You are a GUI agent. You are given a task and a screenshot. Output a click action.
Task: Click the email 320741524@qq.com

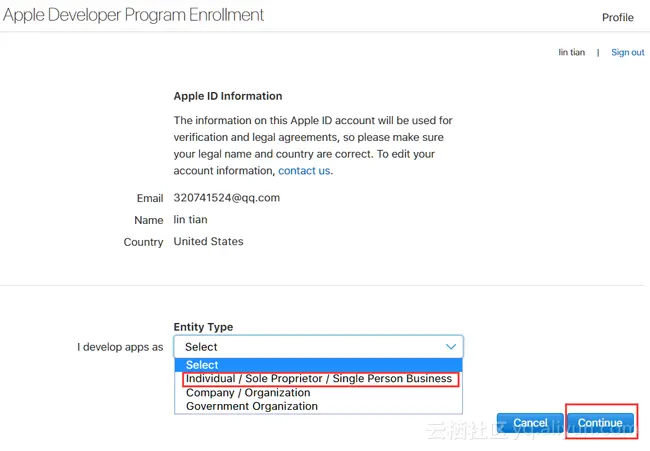tap(227, 198)
